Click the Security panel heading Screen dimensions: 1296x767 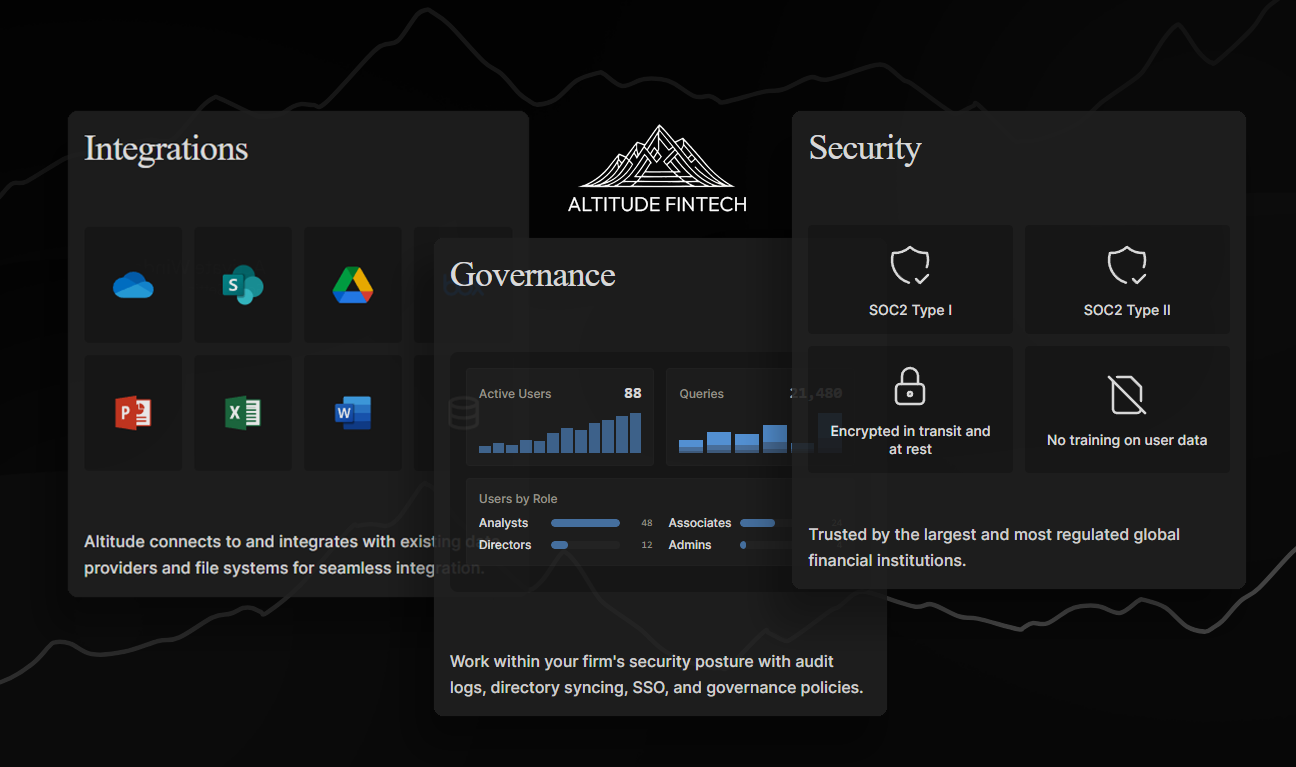[x=864, y=148]
